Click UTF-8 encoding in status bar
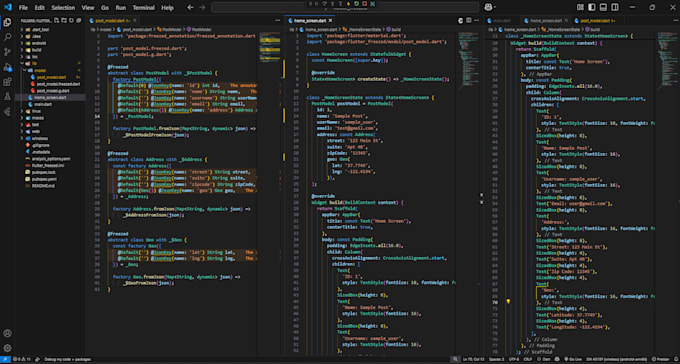 tap(514, 359)
